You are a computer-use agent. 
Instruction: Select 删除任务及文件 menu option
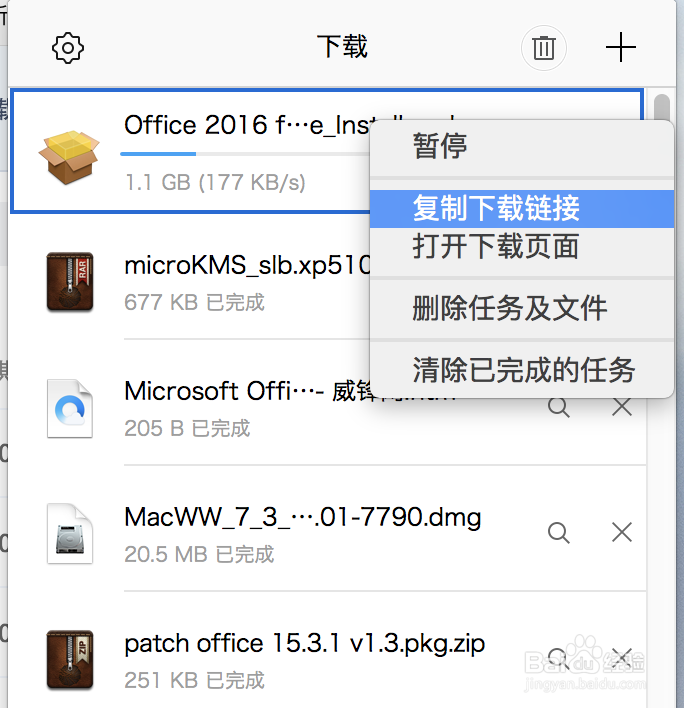point(521,308)
